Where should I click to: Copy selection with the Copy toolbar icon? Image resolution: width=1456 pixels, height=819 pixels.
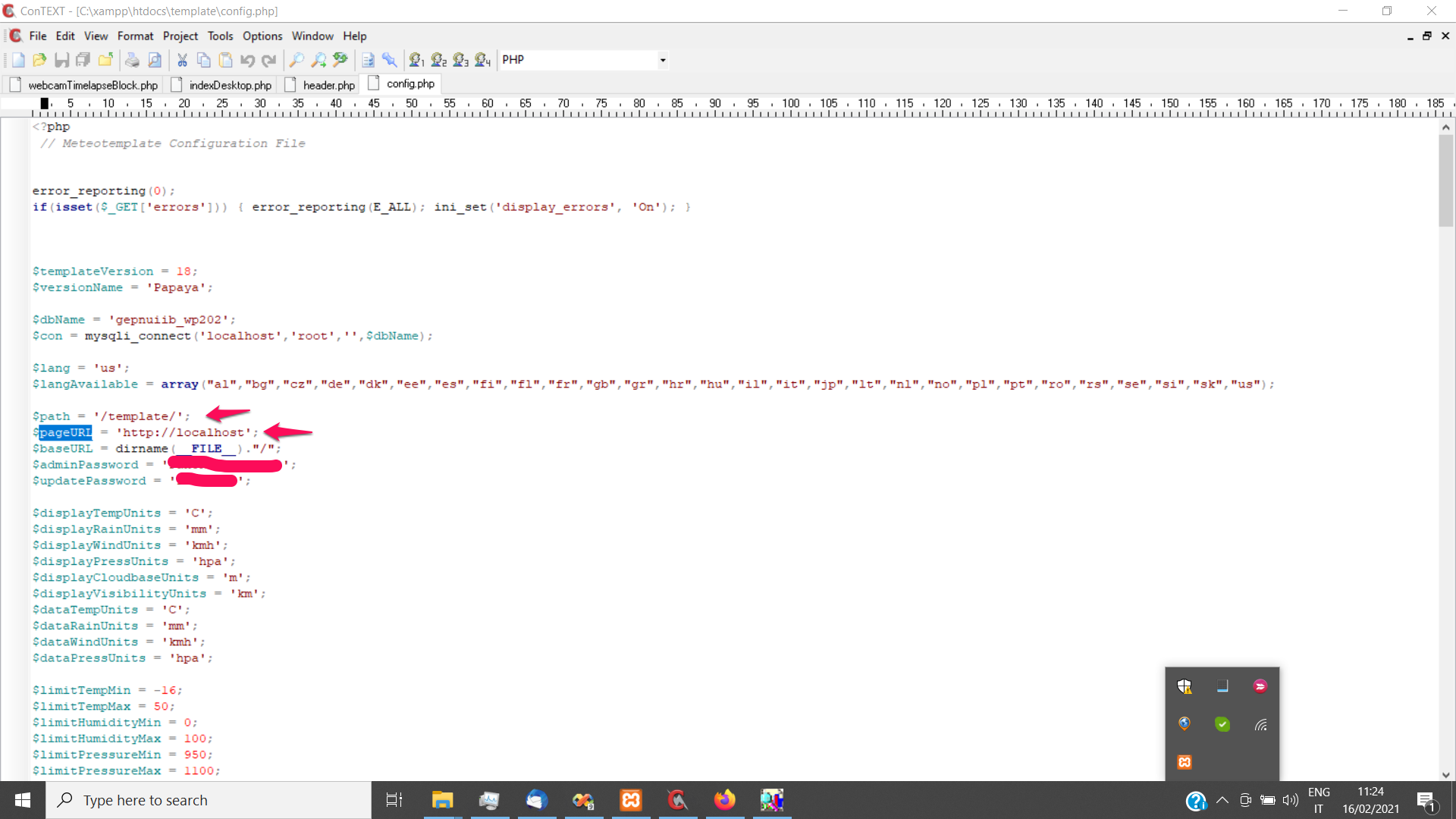(x=203, y=60)
